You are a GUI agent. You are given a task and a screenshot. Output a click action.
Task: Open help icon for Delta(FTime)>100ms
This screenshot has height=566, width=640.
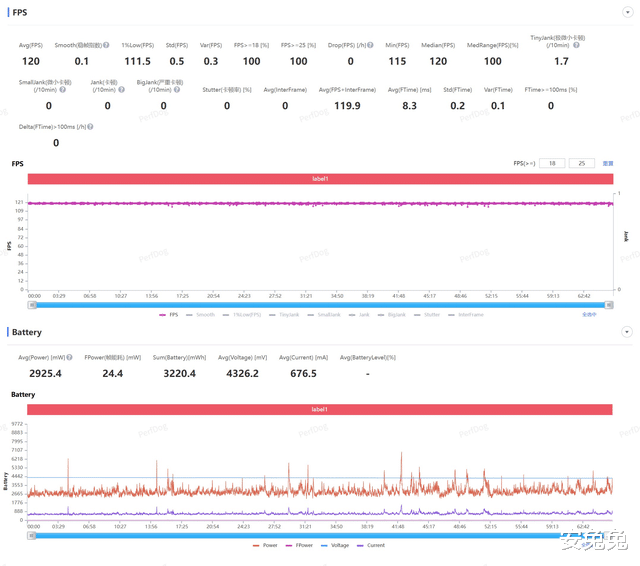[90, 127]
